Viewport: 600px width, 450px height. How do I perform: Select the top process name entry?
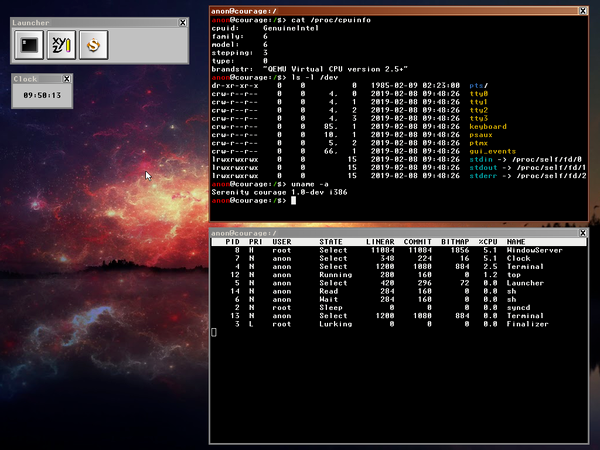(x=514, y=275)
